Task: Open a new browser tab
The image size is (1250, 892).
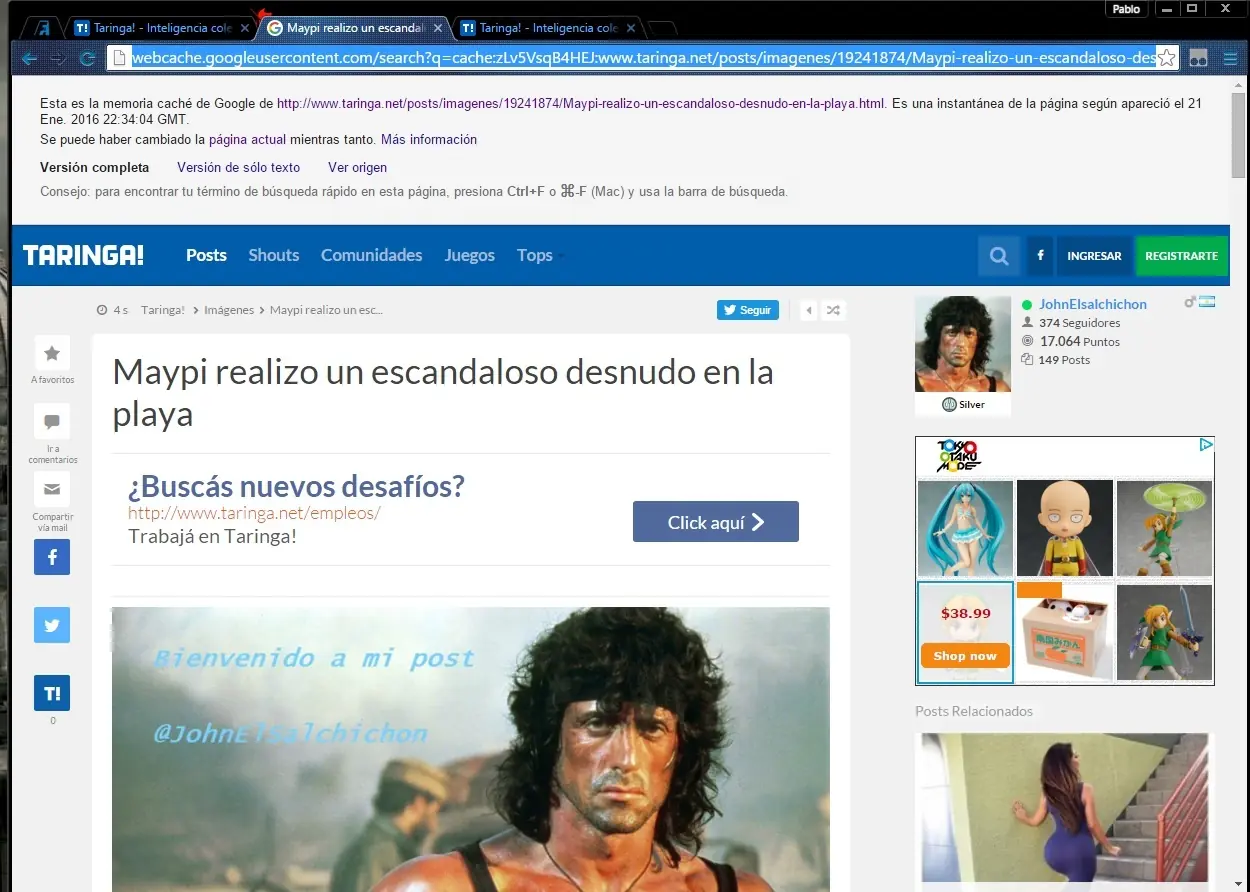Action: 662,28
